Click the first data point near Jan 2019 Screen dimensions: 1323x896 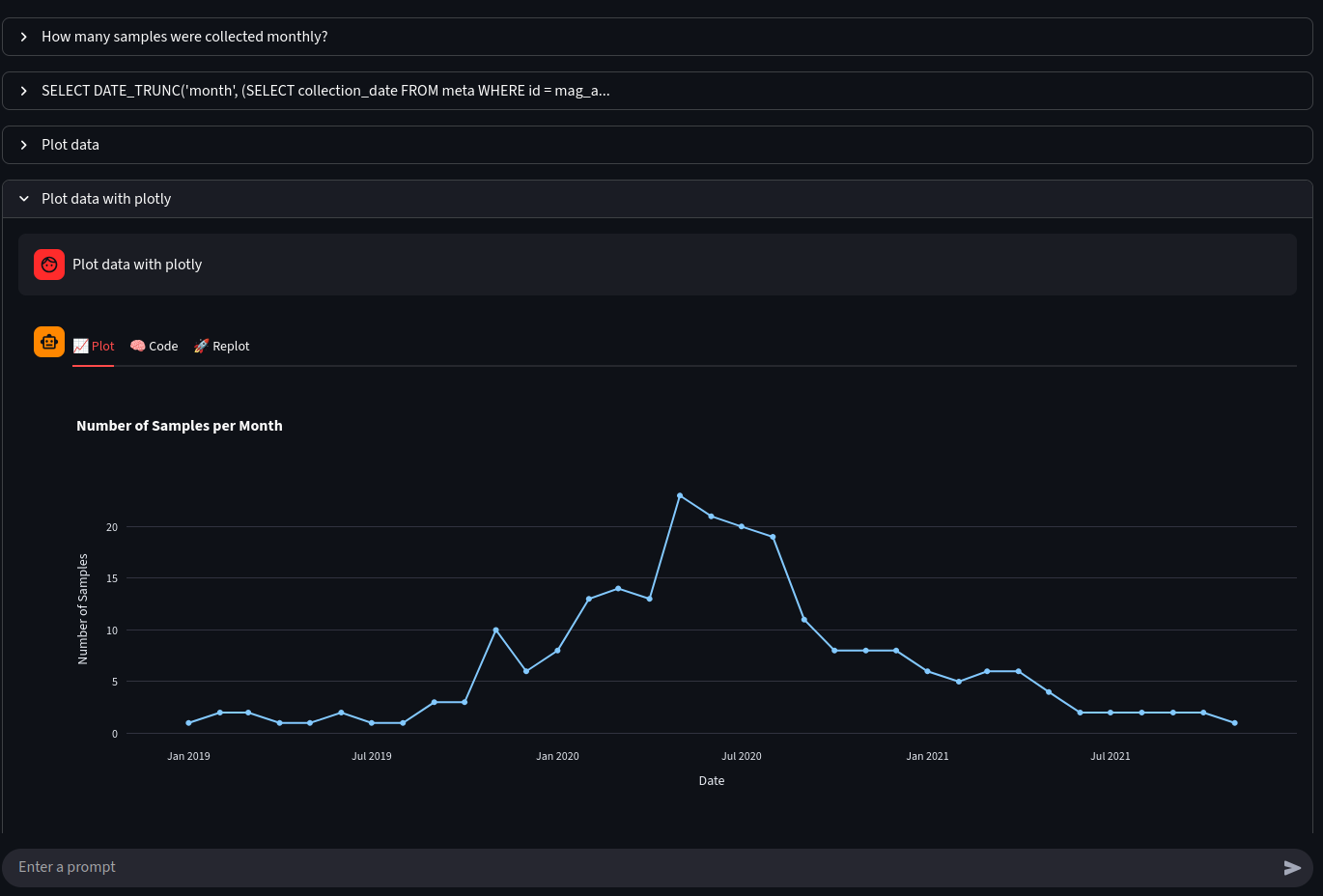pyautogui.click(x=188, y=721)
